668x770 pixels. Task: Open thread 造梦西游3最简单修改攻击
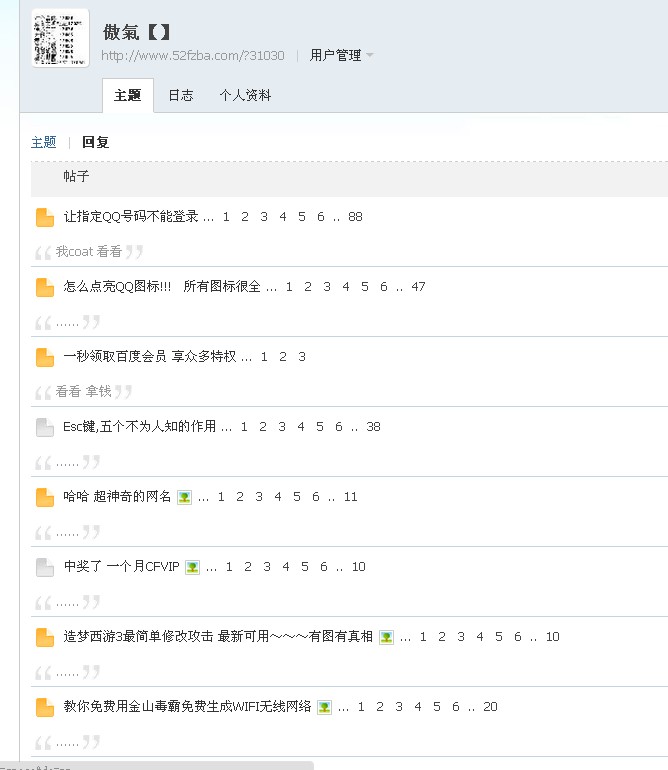(218, 636)
